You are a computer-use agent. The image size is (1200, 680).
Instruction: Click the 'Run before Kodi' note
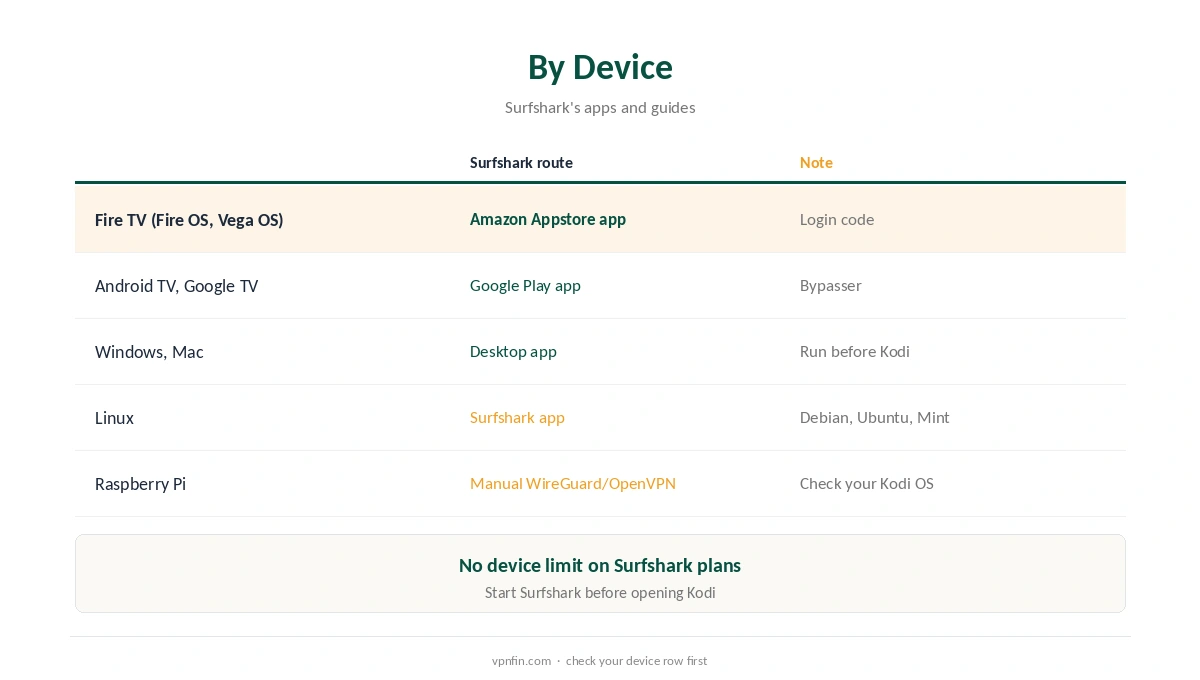[x=855, y=351]
